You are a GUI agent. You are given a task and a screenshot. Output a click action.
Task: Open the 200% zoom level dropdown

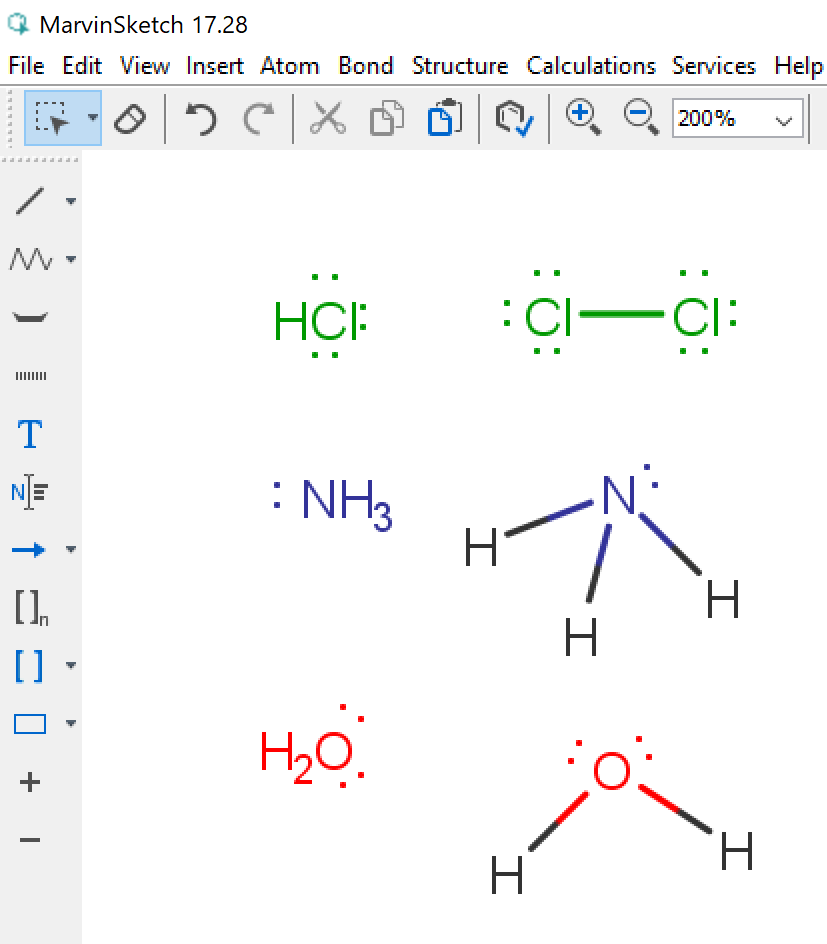[786, 120]
